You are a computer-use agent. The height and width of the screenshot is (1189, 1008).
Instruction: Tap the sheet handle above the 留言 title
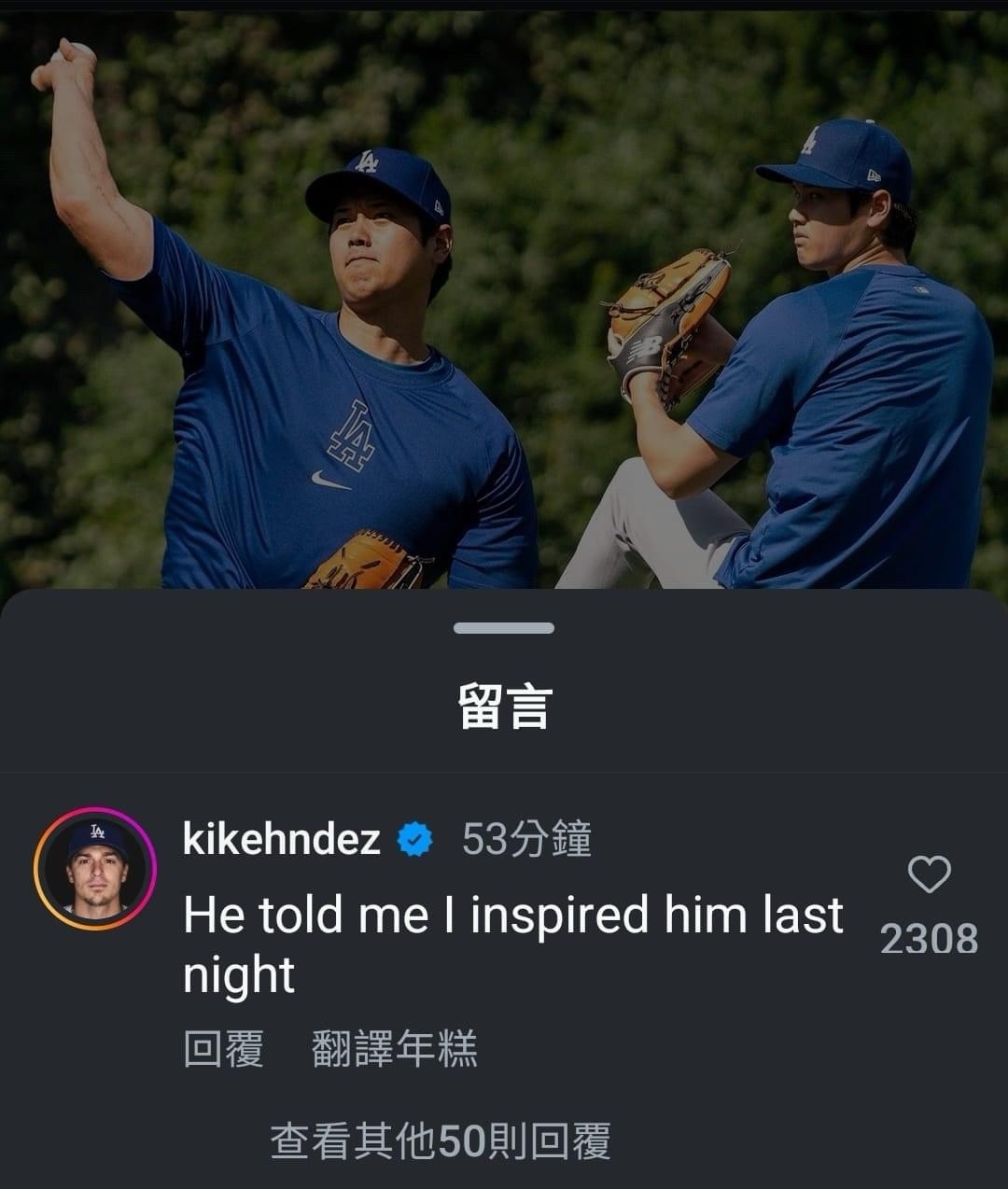504,628
